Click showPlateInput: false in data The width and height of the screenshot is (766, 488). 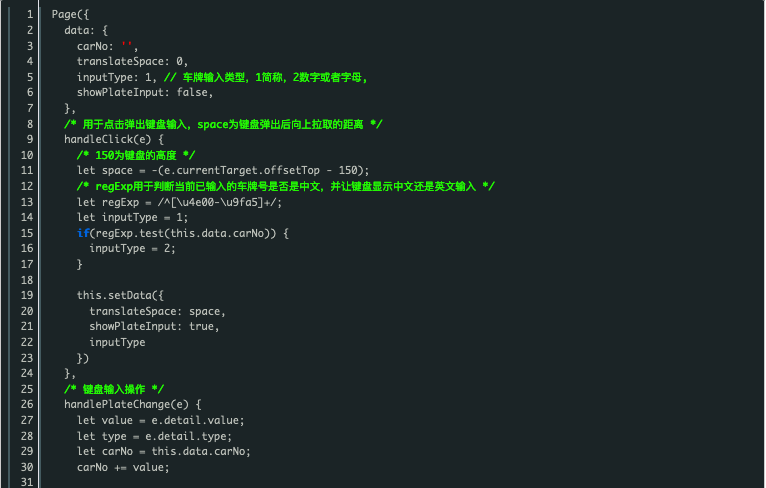click(x=144, y=92)
